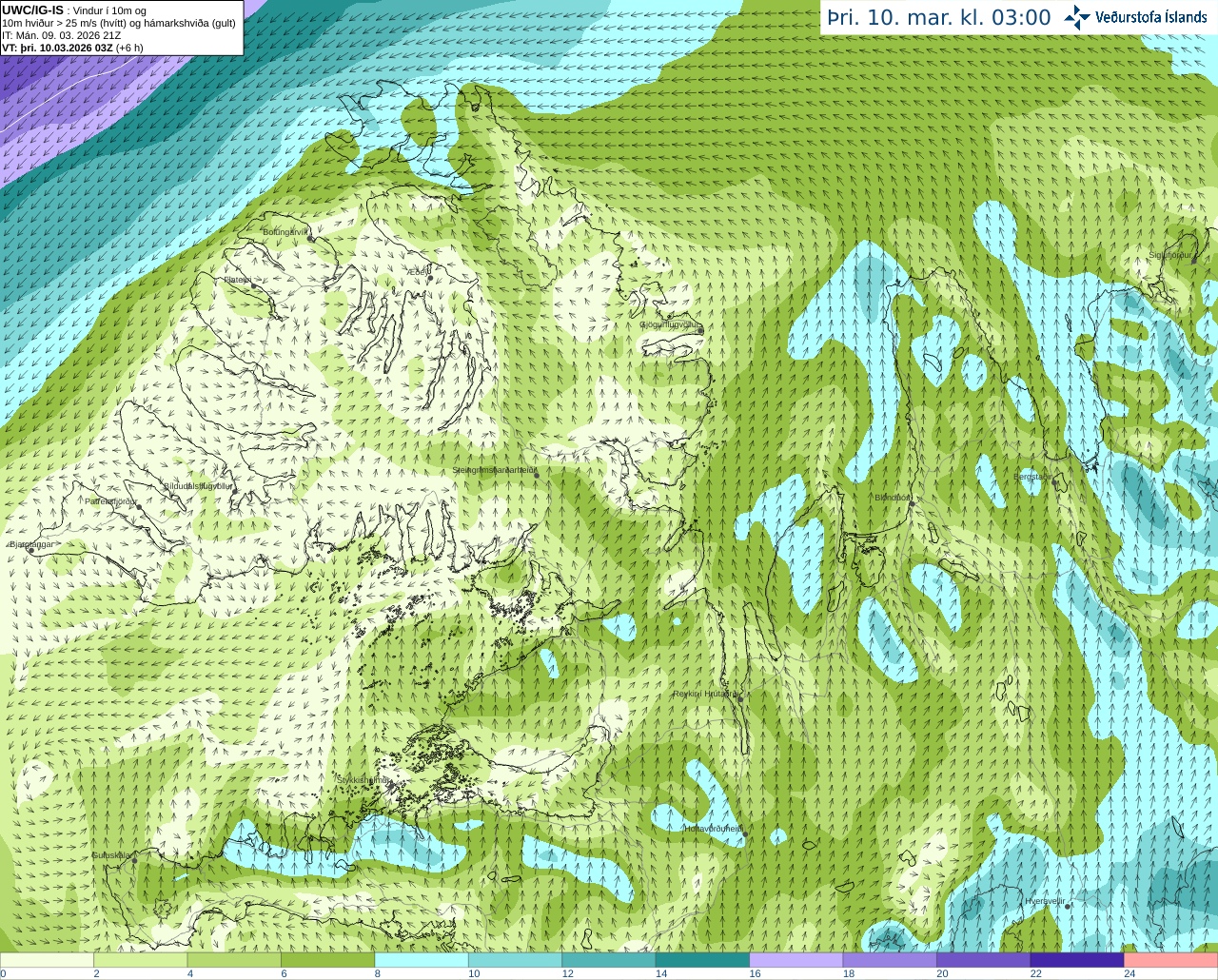Click the 6–8 m/s dark green scale swatch
This screenshot has width=1218, height=980.
pos(327,960)
